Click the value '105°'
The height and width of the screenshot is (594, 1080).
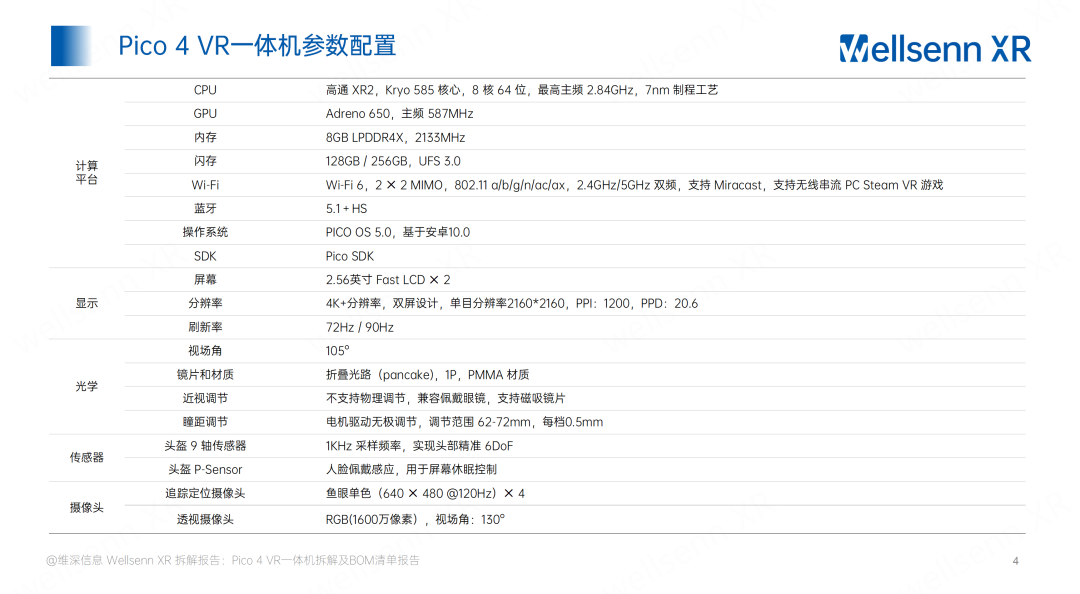[338, 351]
